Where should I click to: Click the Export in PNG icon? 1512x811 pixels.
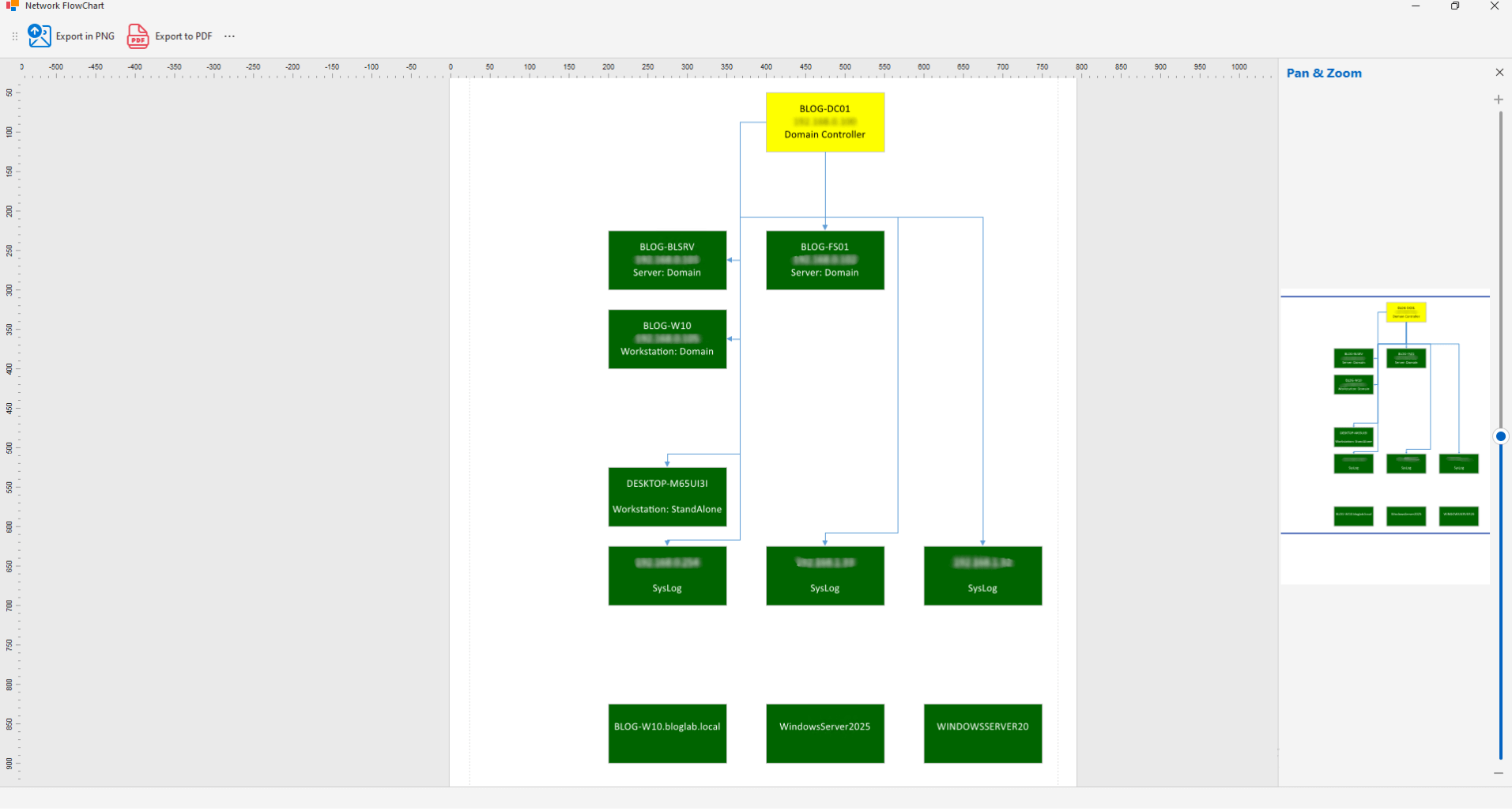point(40,36)
